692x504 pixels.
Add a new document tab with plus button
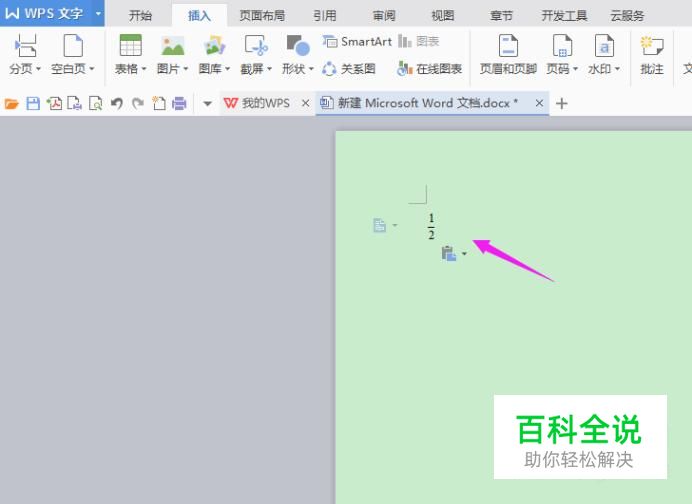click(561, 104)
